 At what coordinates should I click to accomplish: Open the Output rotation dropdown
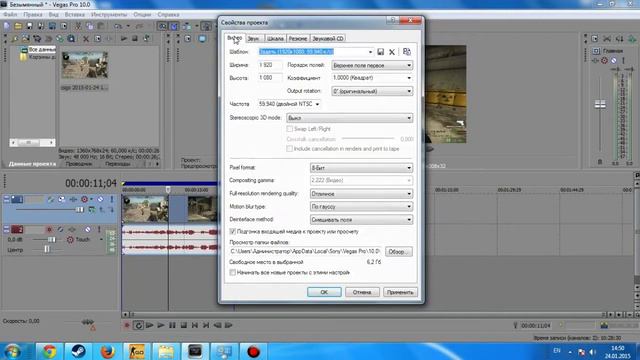[x=372, y=91]
